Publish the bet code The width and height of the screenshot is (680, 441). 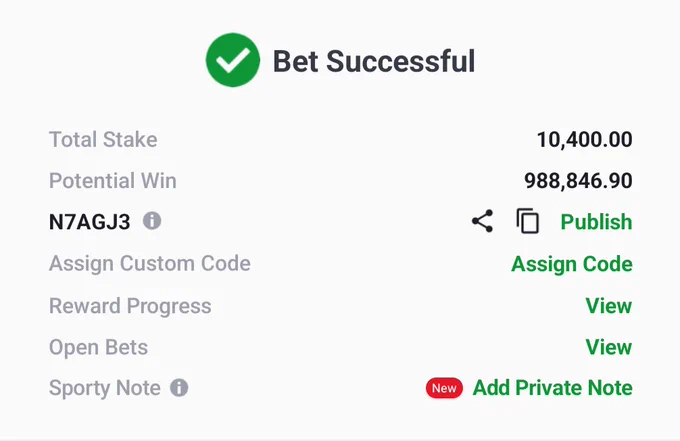[596, 222]
